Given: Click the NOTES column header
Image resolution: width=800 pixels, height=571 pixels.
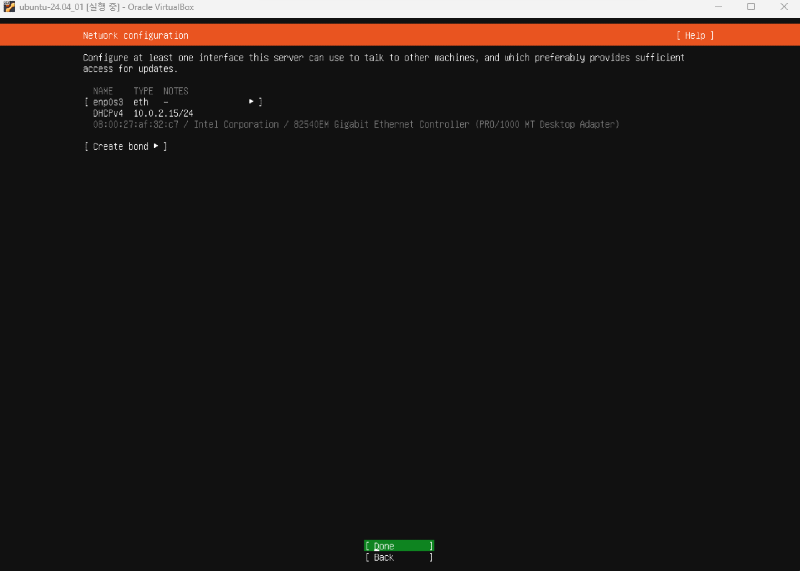Looking at the screenshot, I should click(176, 91).
